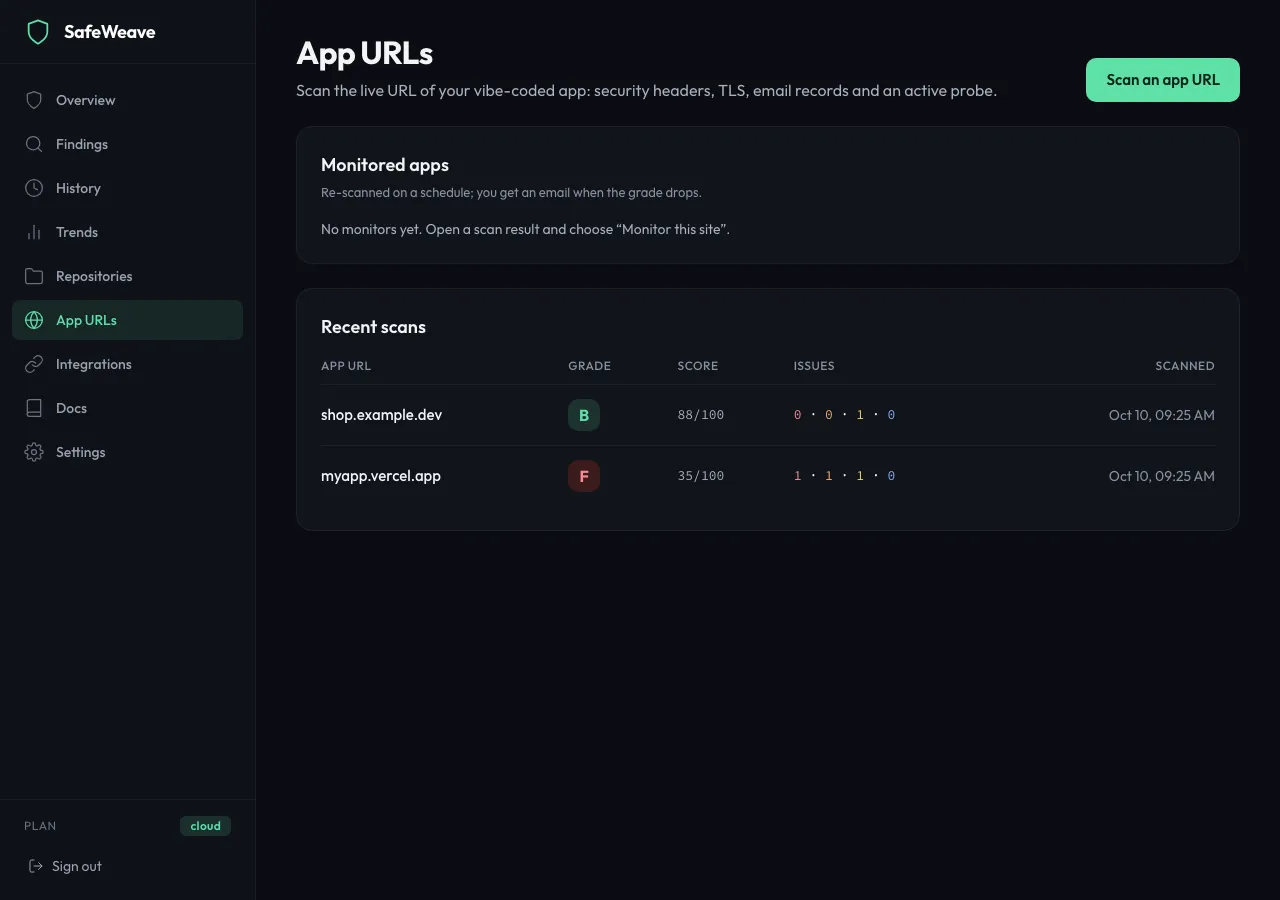Click the F grade badge

point(584,476)
